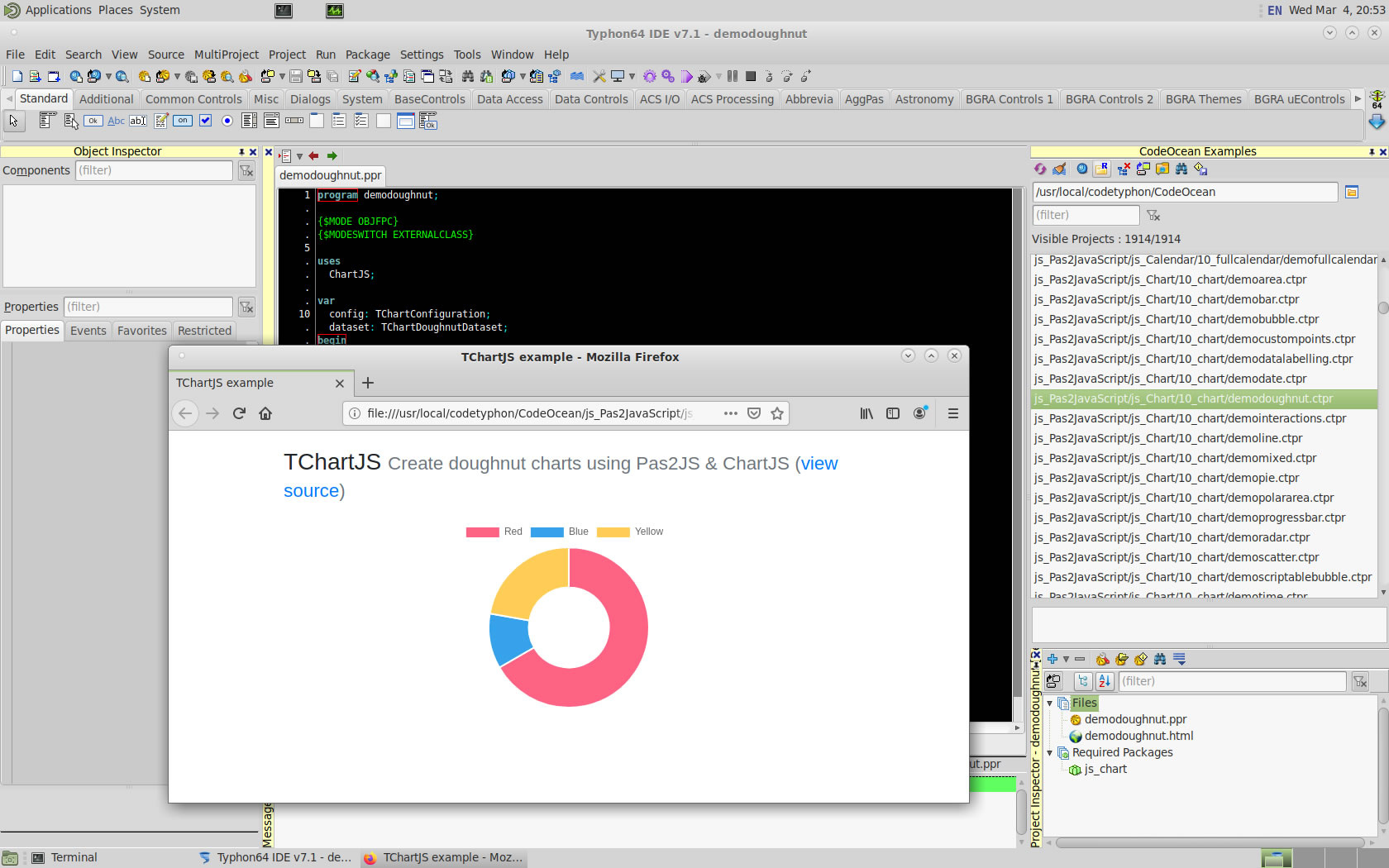1389x868 pixels.
Task: Click the CodeOcean path input field
Action: [x=1184, y=192]
